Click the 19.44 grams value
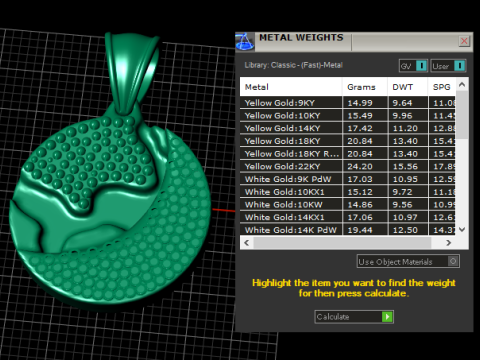Image resolution: width=480 pixels, height=360 pixels. pos(360,230)
